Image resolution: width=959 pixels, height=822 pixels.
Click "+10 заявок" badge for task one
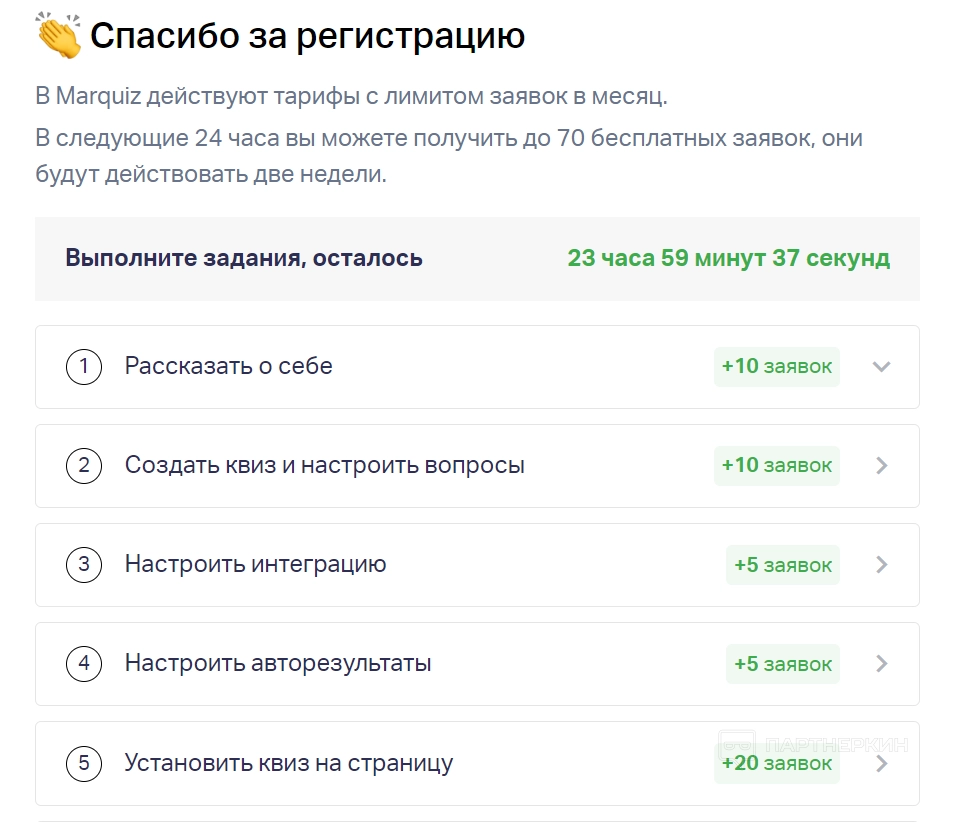tap(776, 367)
